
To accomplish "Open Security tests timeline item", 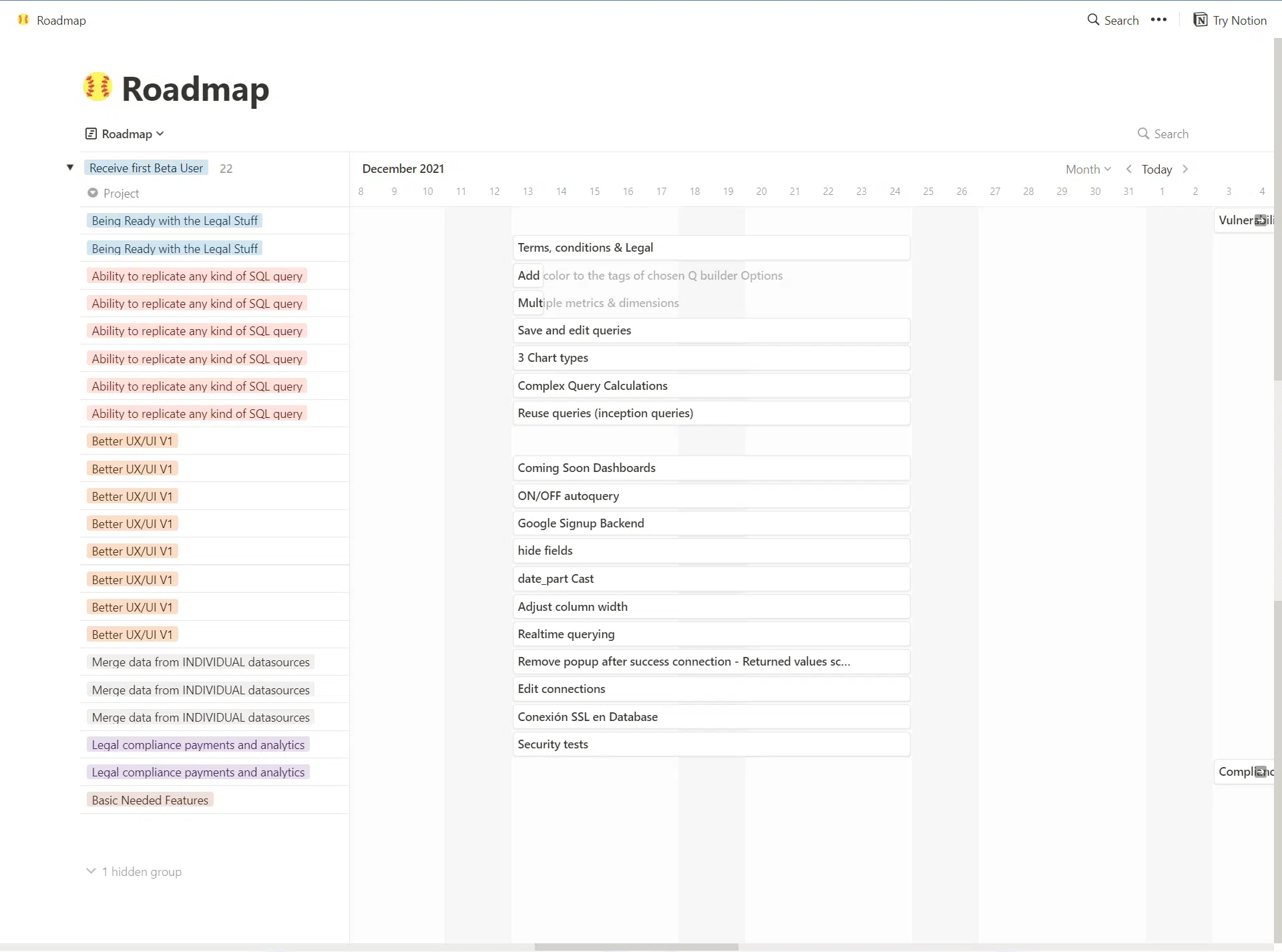I will point(711,744).
